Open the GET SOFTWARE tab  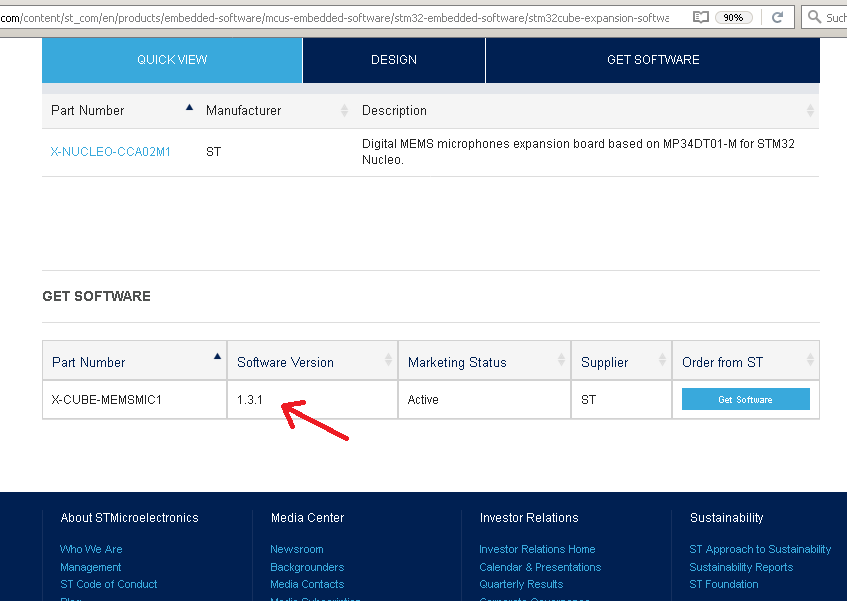coord(653,60)
